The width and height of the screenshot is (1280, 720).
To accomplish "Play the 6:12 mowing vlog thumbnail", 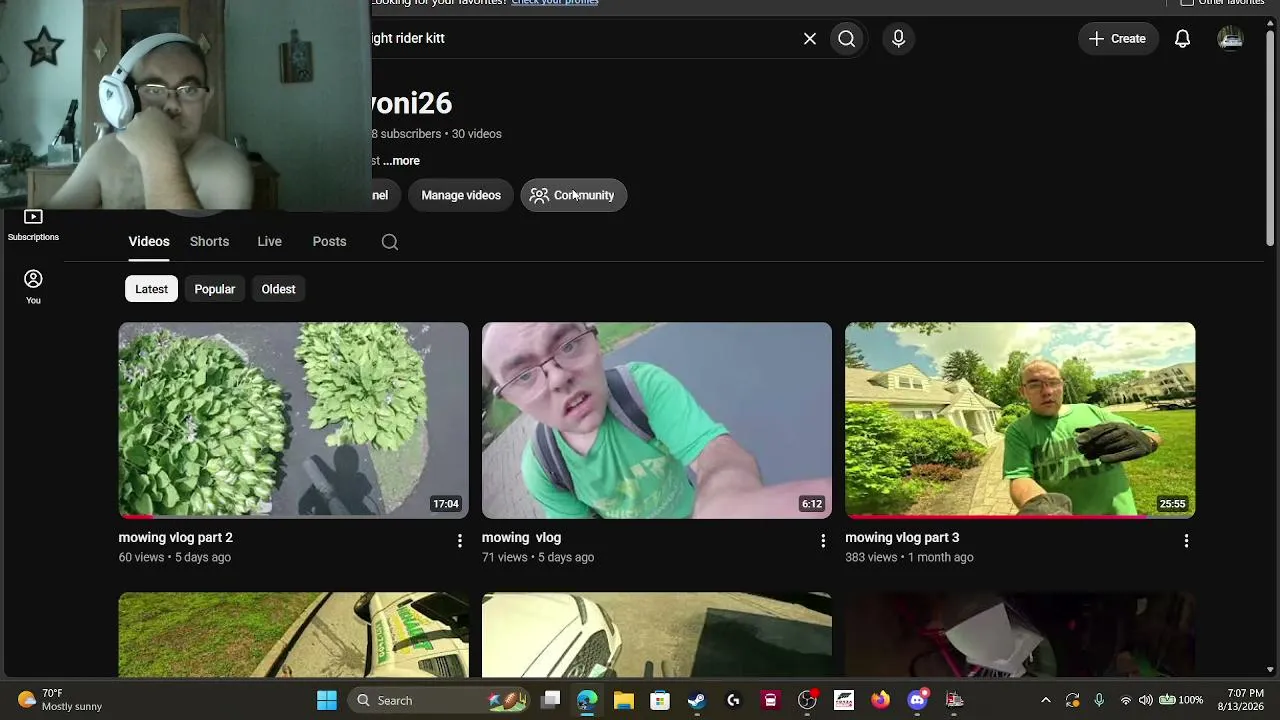I will 656,420.
